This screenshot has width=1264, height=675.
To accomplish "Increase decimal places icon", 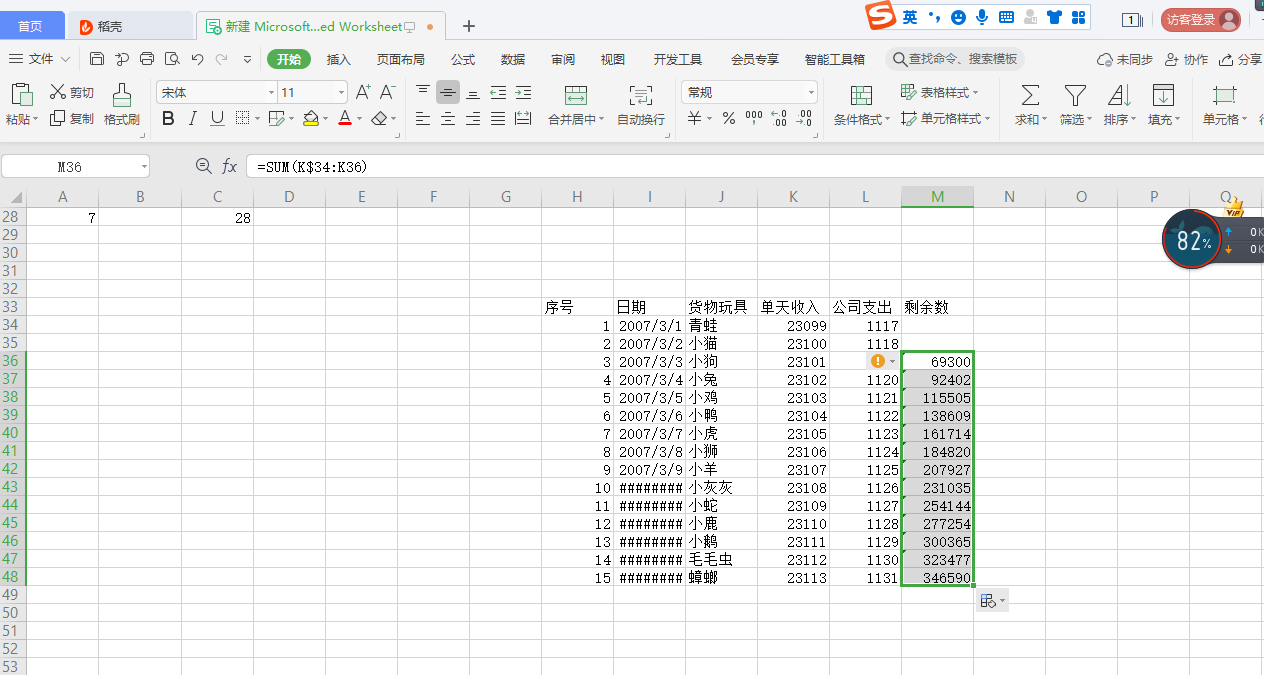I will coord(780,118).
